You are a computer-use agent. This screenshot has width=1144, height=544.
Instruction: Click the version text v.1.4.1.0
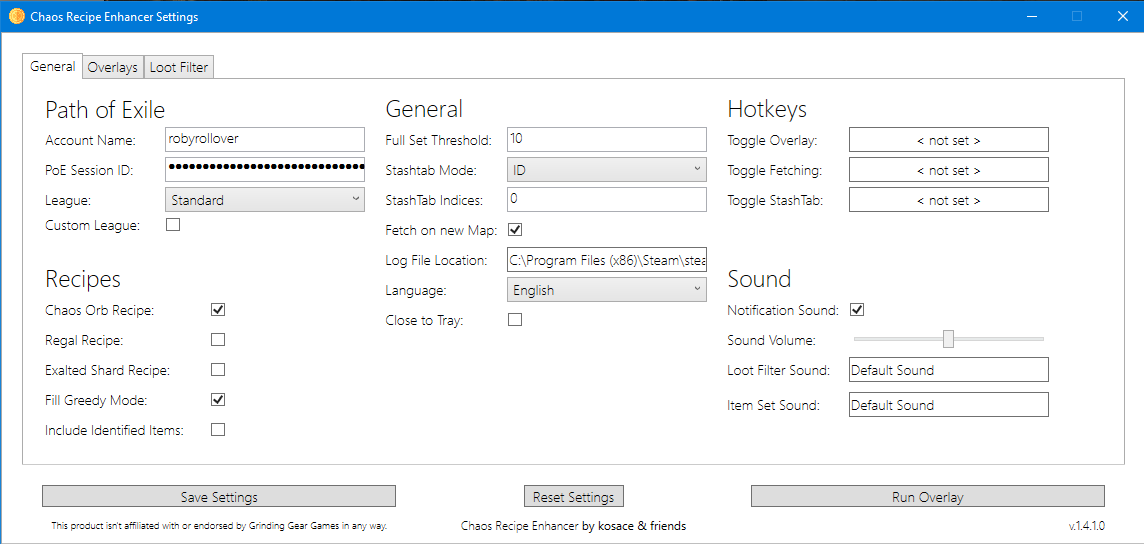[x=1087, y=526]
